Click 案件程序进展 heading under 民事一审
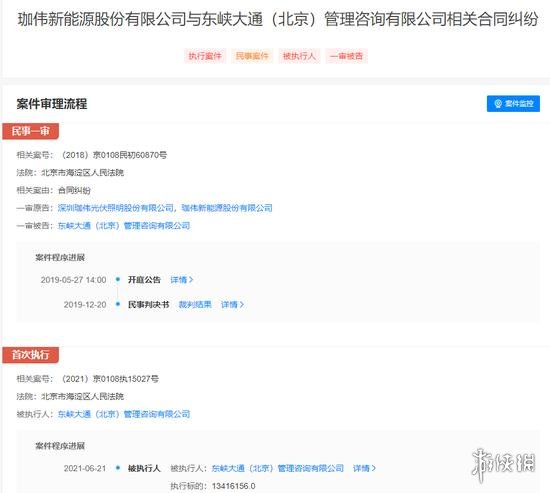550x493 pixels. (60, 257)
